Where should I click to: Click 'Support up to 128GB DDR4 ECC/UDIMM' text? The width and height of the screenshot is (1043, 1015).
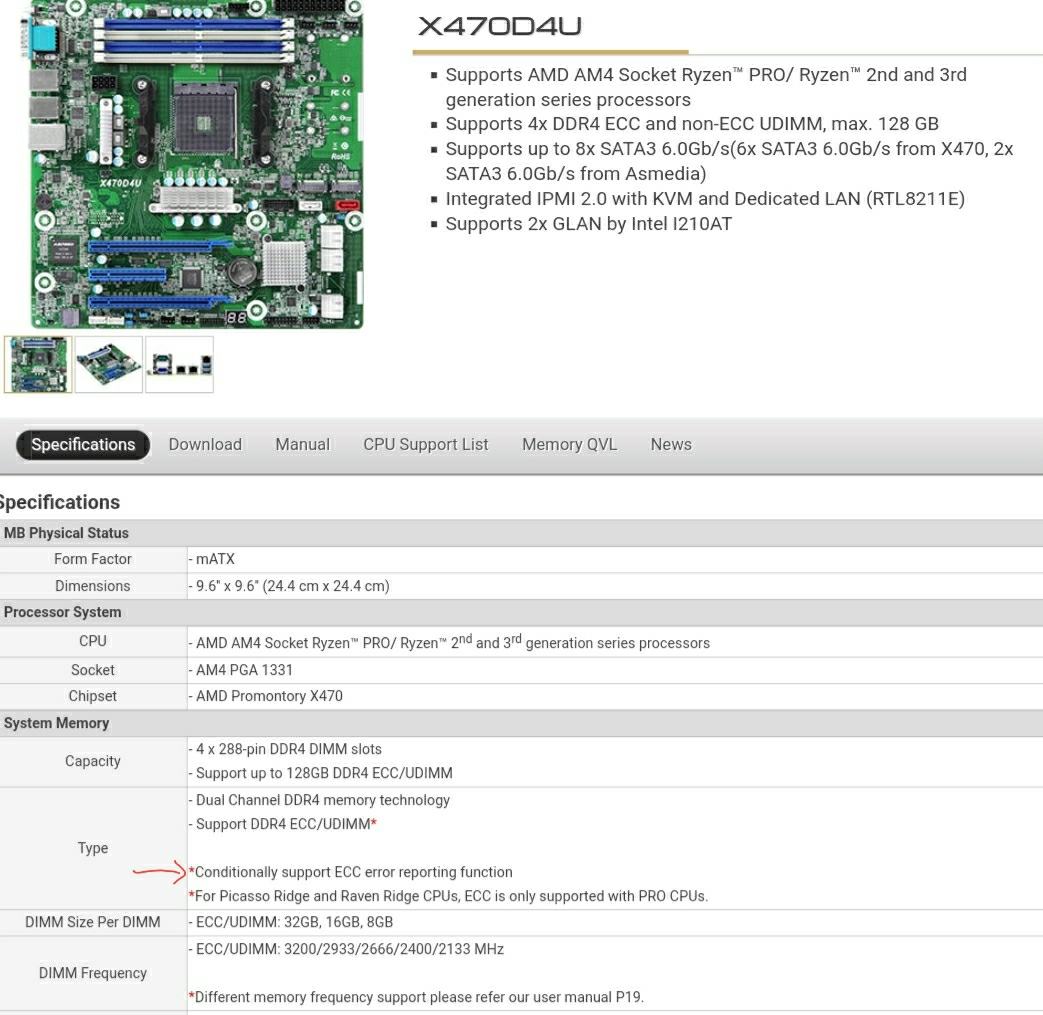[321, 774]
